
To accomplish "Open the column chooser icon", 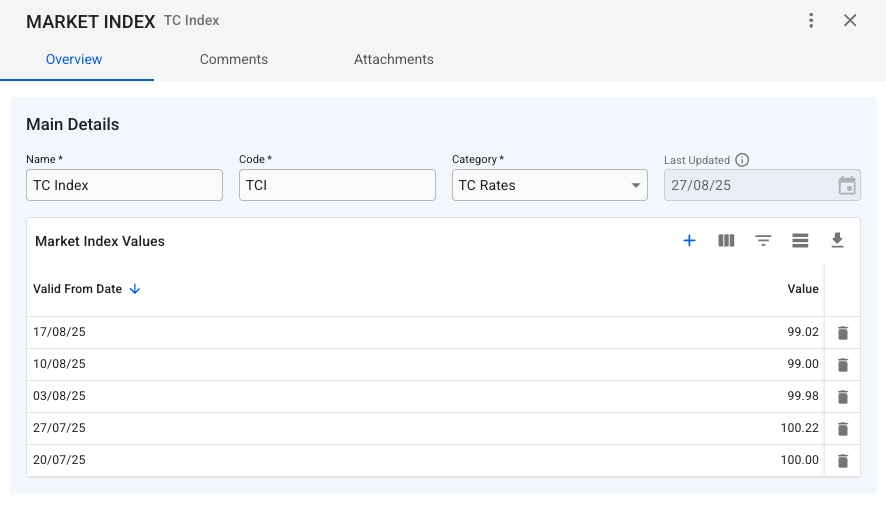I will pyautogui.click(x=726, y=241).
